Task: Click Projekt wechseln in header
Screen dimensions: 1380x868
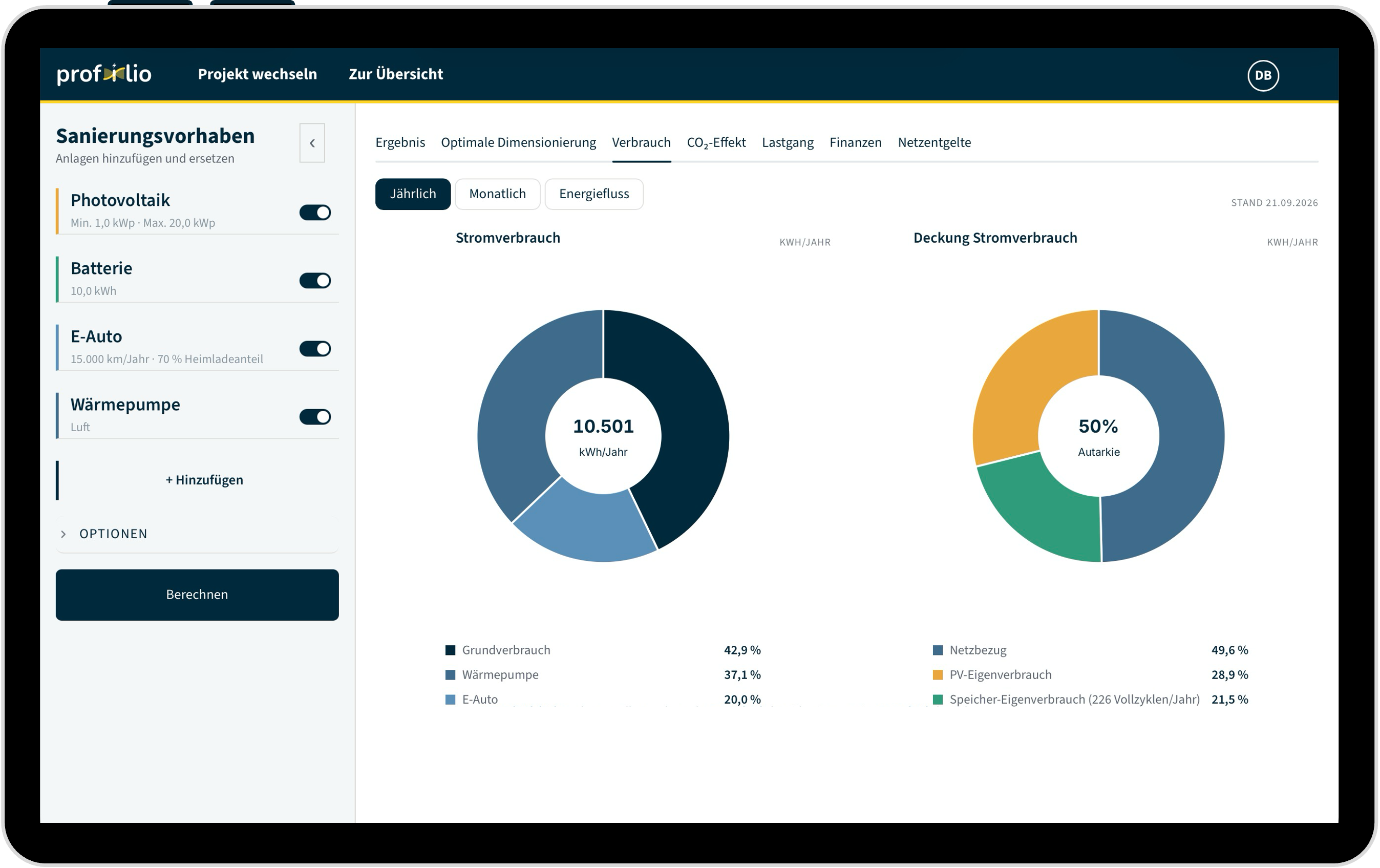Action: 258,74
